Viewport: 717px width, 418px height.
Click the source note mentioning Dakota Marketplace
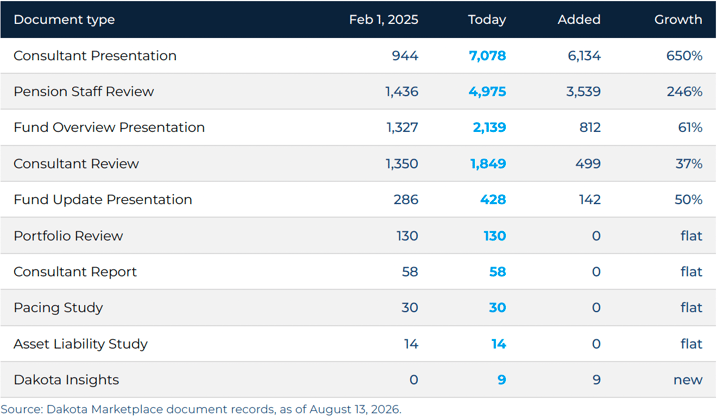[201, 409]
